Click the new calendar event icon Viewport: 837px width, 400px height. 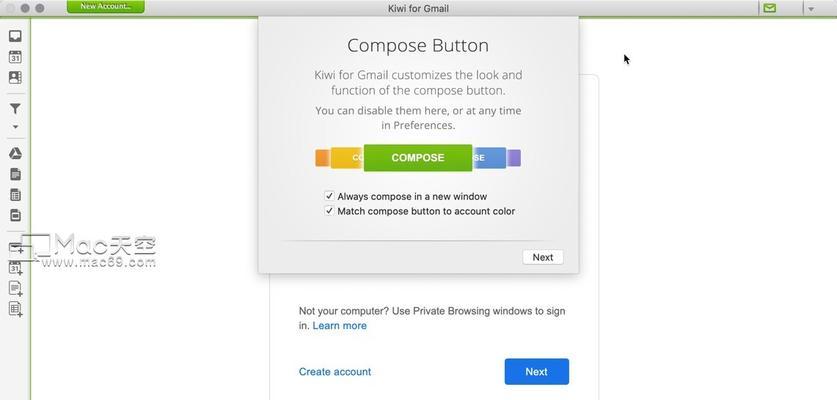pos(15,268)
